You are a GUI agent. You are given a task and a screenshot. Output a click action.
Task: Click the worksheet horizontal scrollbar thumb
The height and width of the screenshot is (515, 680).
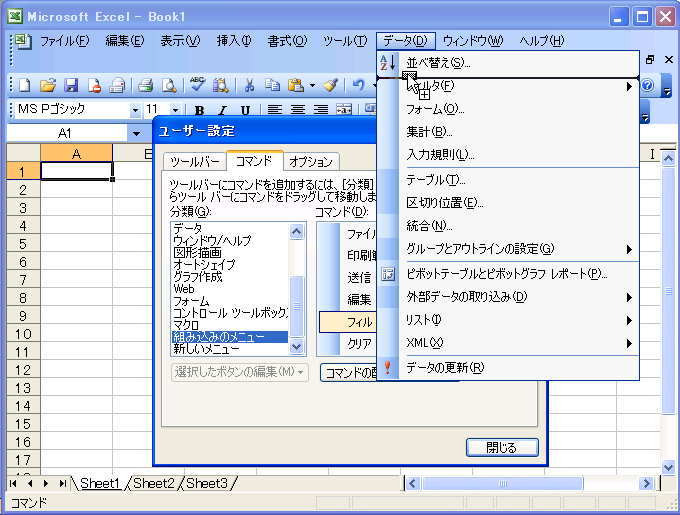pyautogui.click(x=503, y=483)
